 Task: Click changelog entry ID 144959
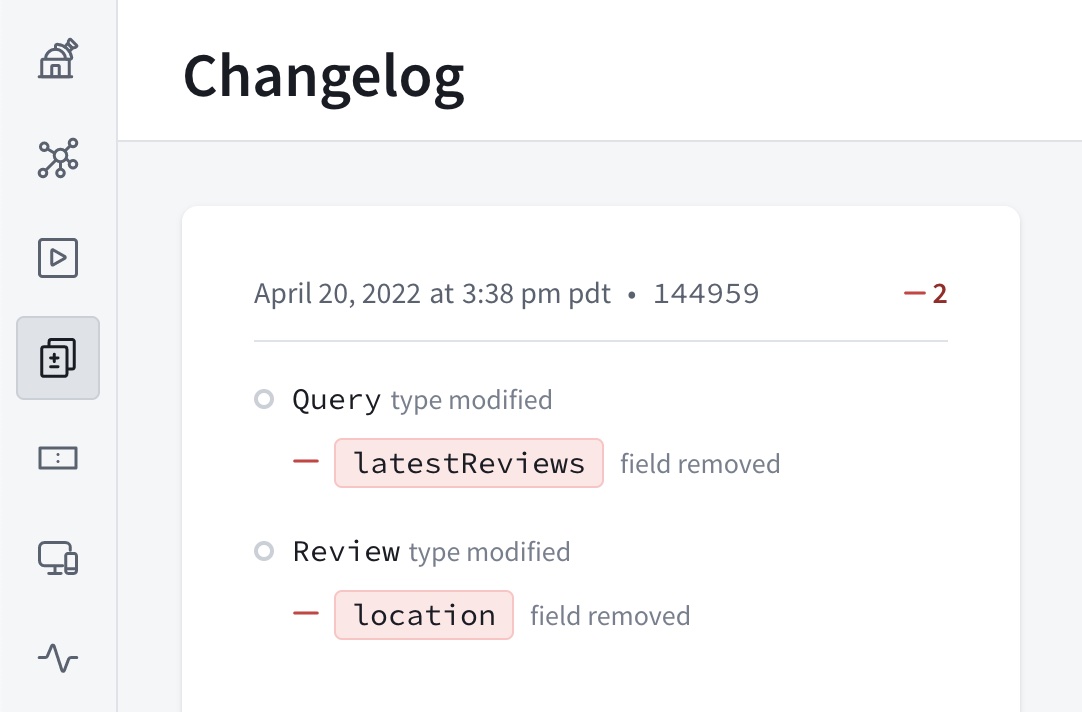point(707,293)
